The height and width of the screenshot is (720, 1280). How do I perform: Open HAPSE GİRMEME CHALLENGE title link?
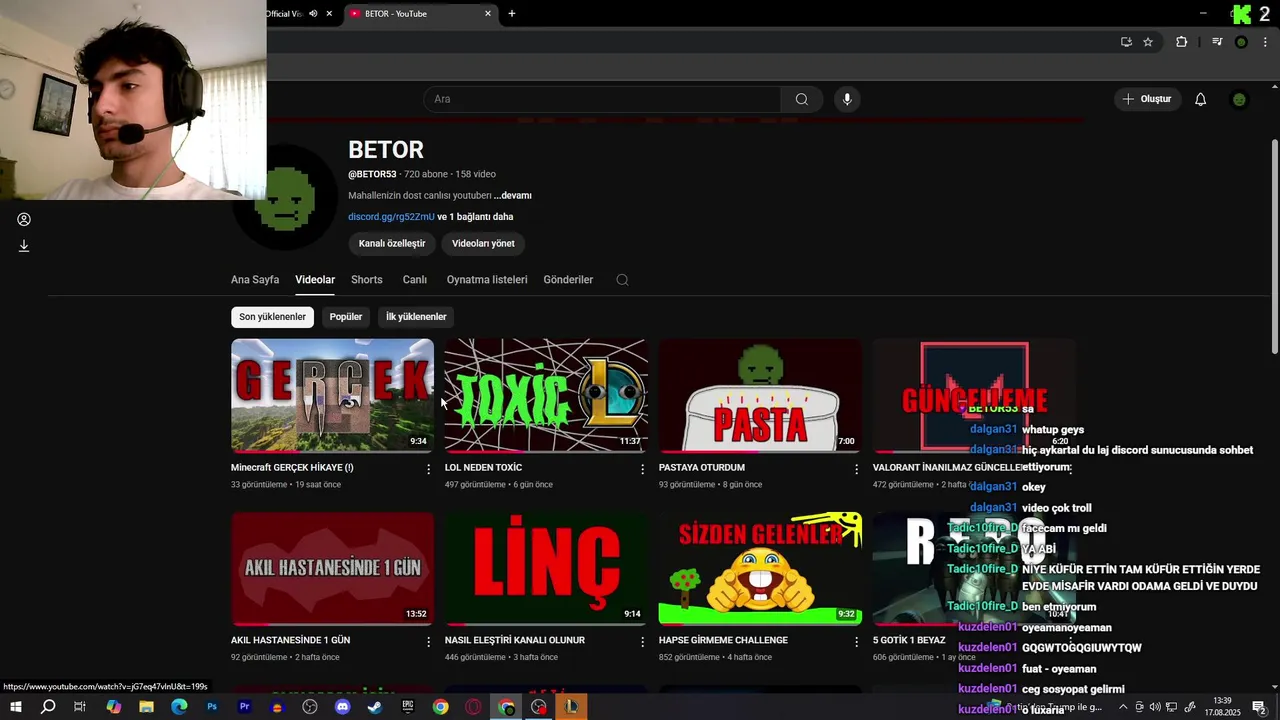[x=723, y=640]
